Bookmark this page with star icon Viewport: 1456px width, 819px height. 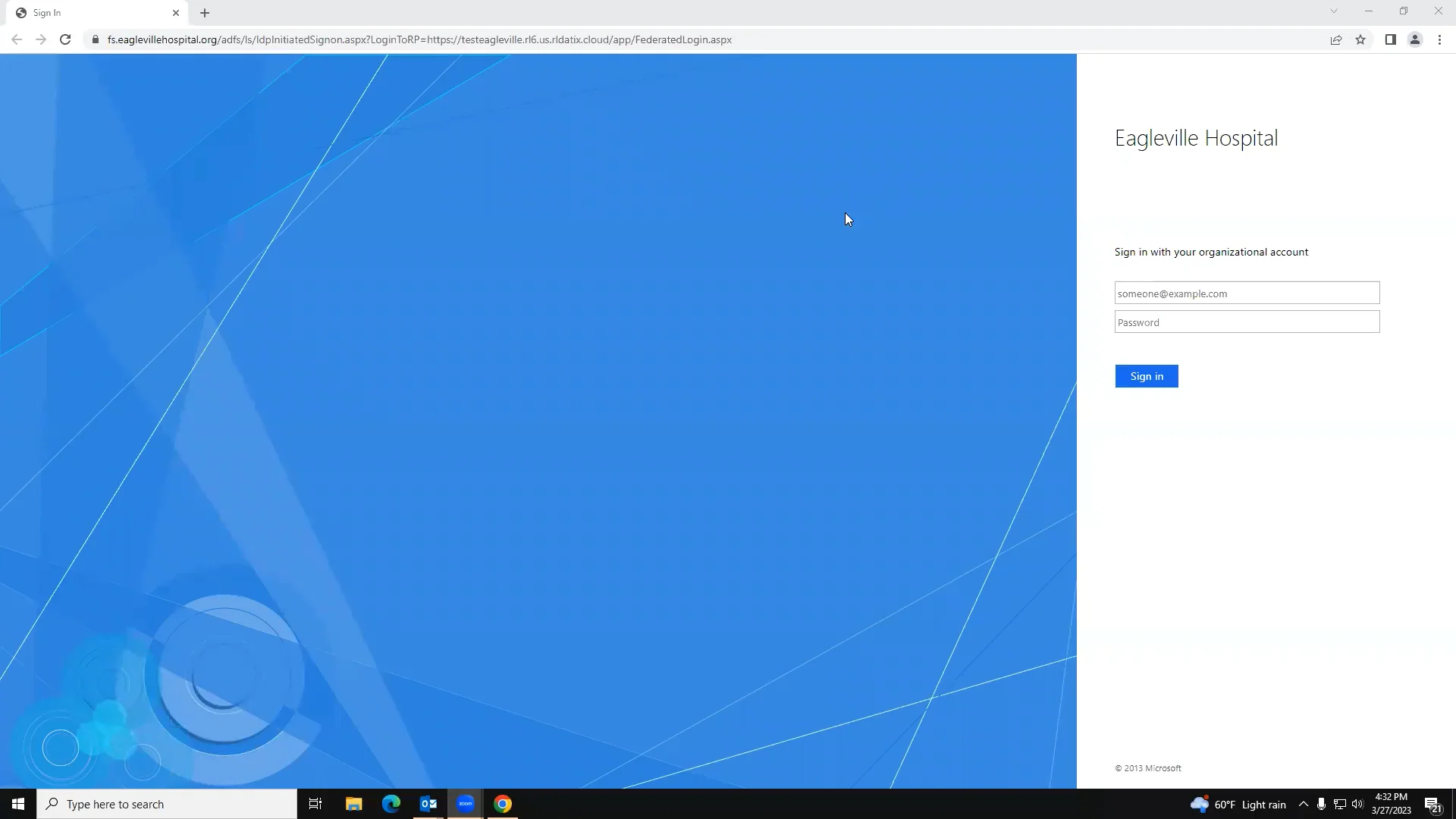point(1360,39)
